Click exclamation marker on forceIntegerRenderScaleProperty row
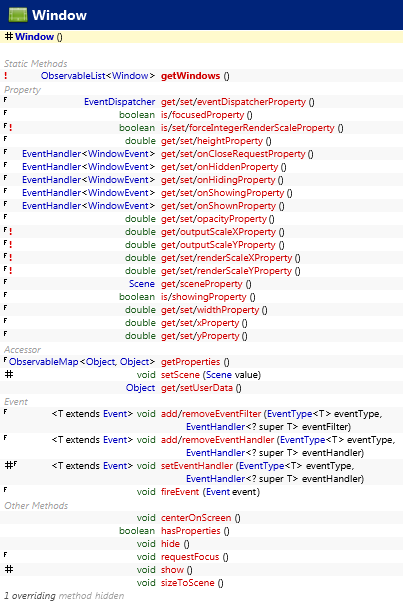Screen dimensions: 403x602 (11, 128)
